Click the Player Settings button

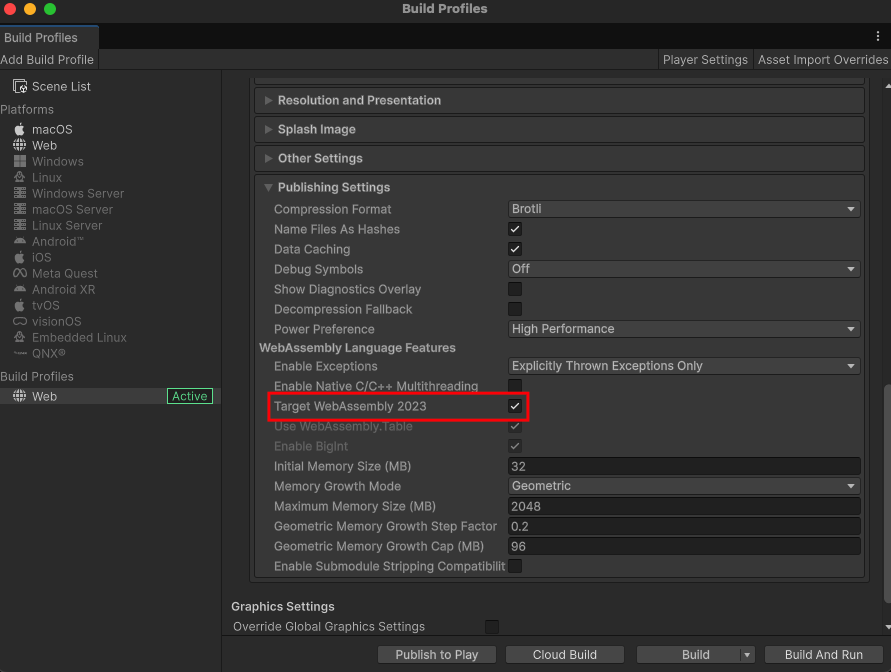point(705,60)
